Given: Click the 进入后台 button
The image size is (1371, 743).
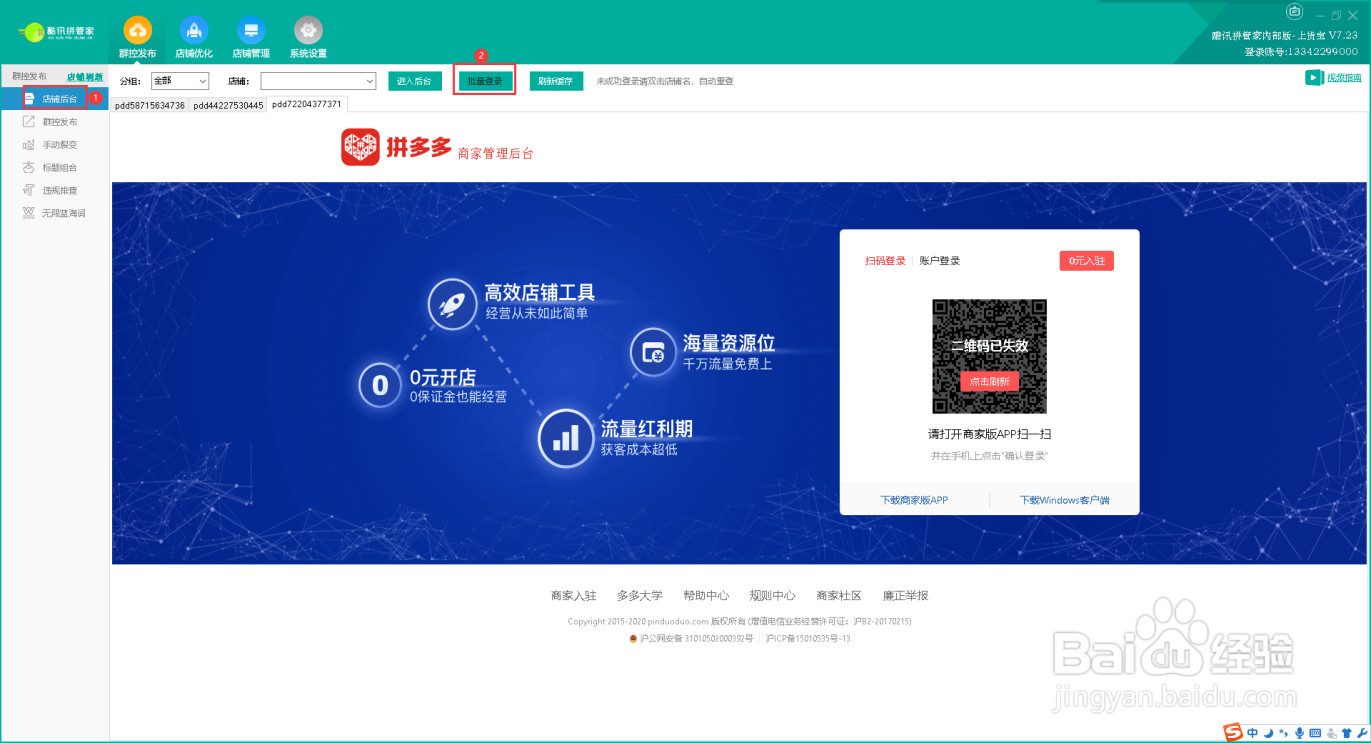Looking at the screenshot, I should click(x=414, y=81).
